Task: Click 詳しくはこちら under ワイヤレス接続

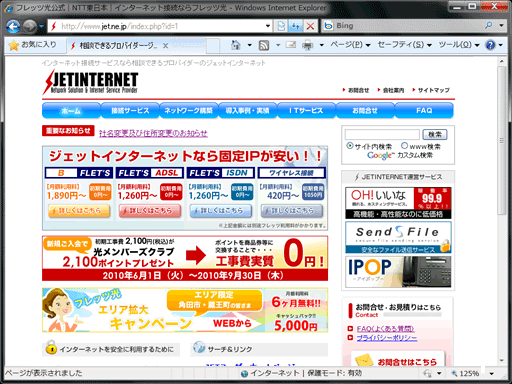Action: [292, 211]
